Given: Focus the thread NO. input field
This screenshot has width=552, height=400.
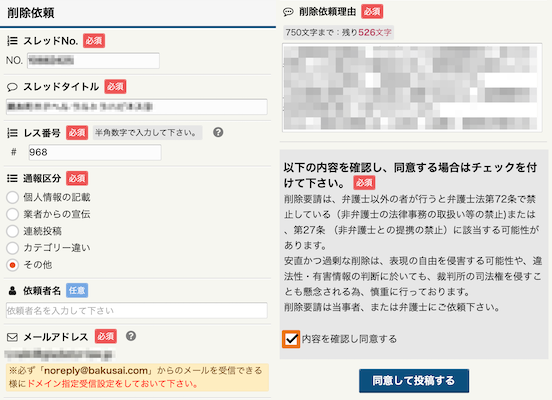Looking at the screenshot, I should [x=93, y=61].
